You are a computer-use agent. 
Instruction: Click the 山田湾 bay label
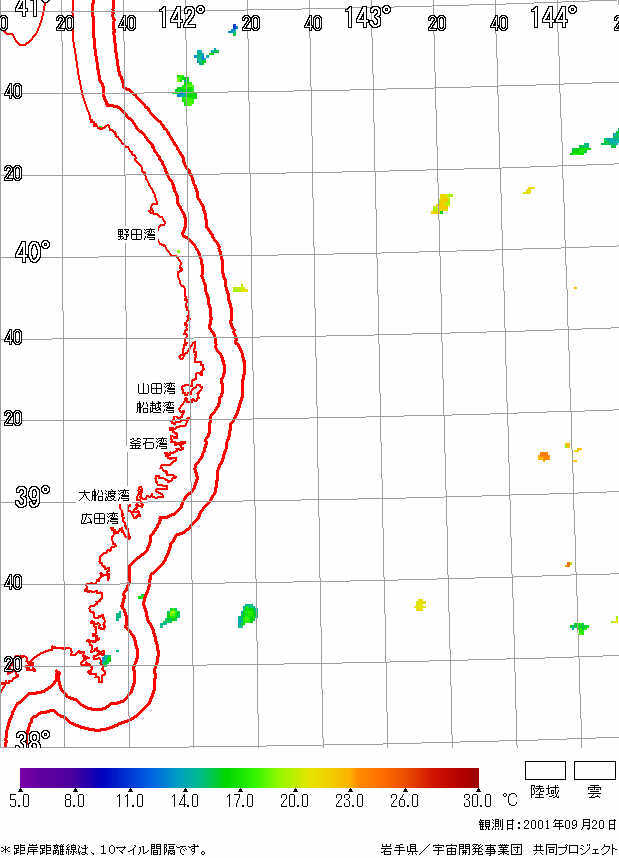tap(156, 389)
